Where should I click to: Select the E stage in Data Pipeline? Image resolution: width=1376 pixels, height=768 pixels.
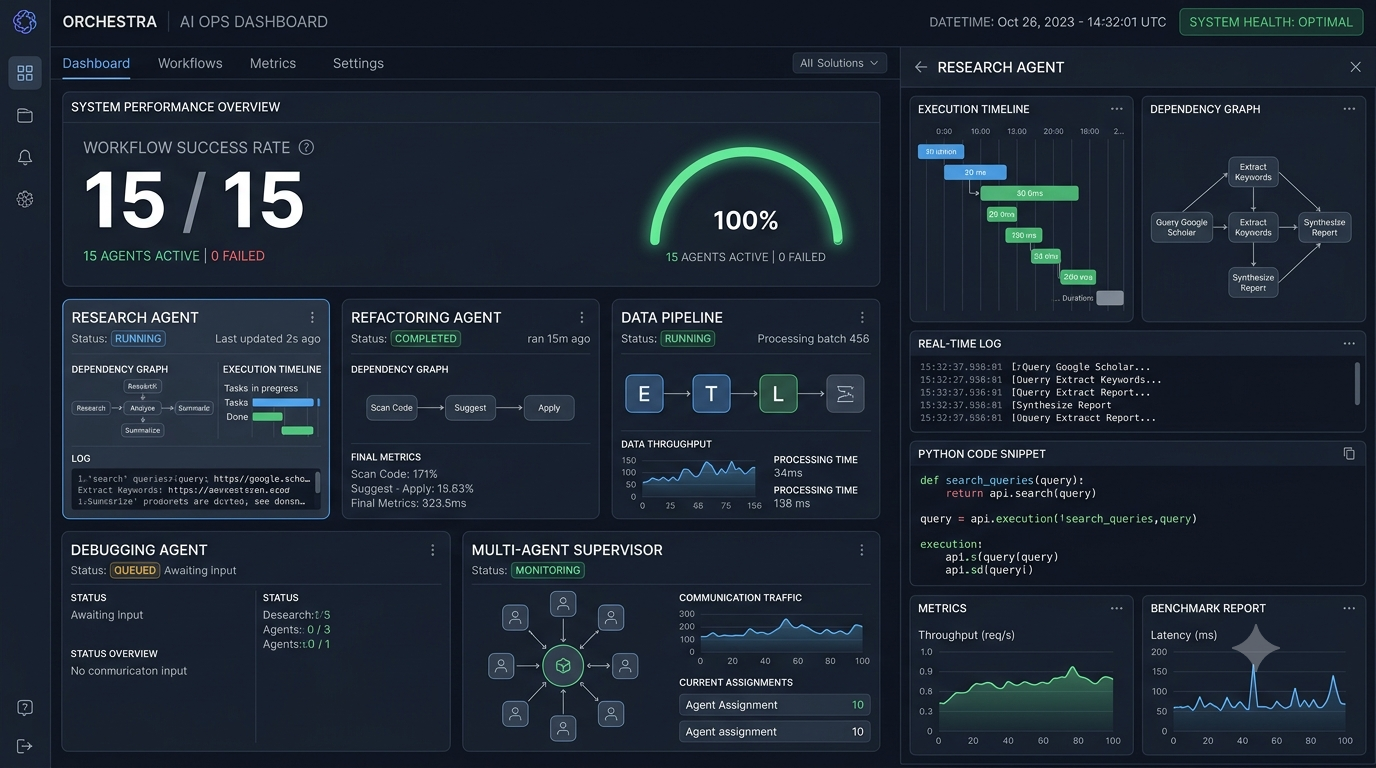(644, 394)
